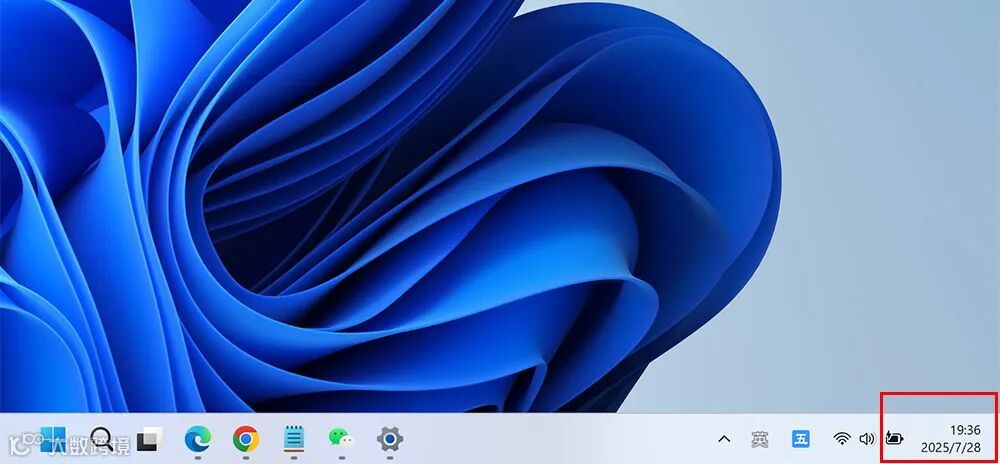Launch Google Chrome from the taskbar
The image size is (1000, 464).
click(x=246, y=439)
